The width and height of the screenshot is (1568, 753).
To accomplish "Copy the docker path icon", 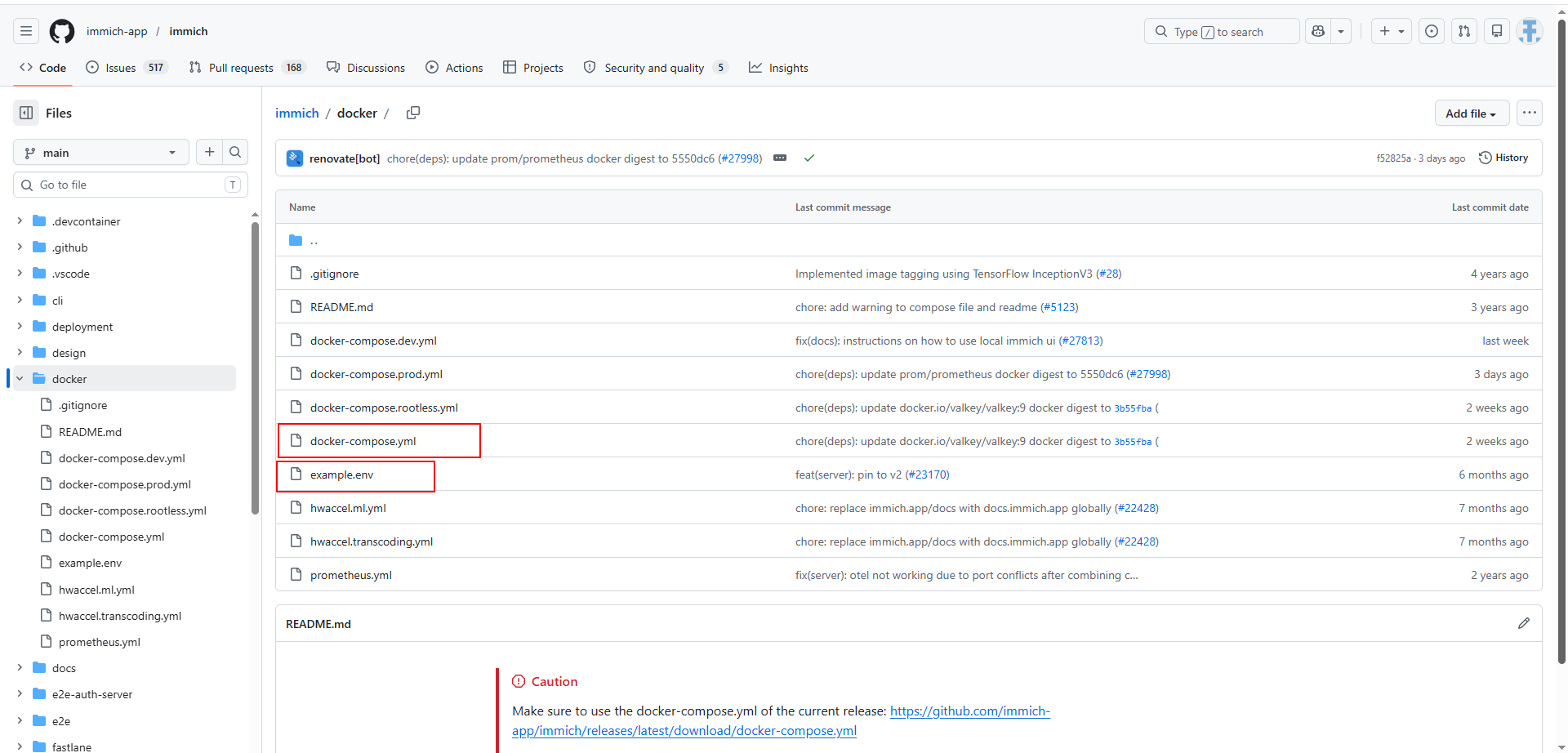I will [x=413, y=113].
